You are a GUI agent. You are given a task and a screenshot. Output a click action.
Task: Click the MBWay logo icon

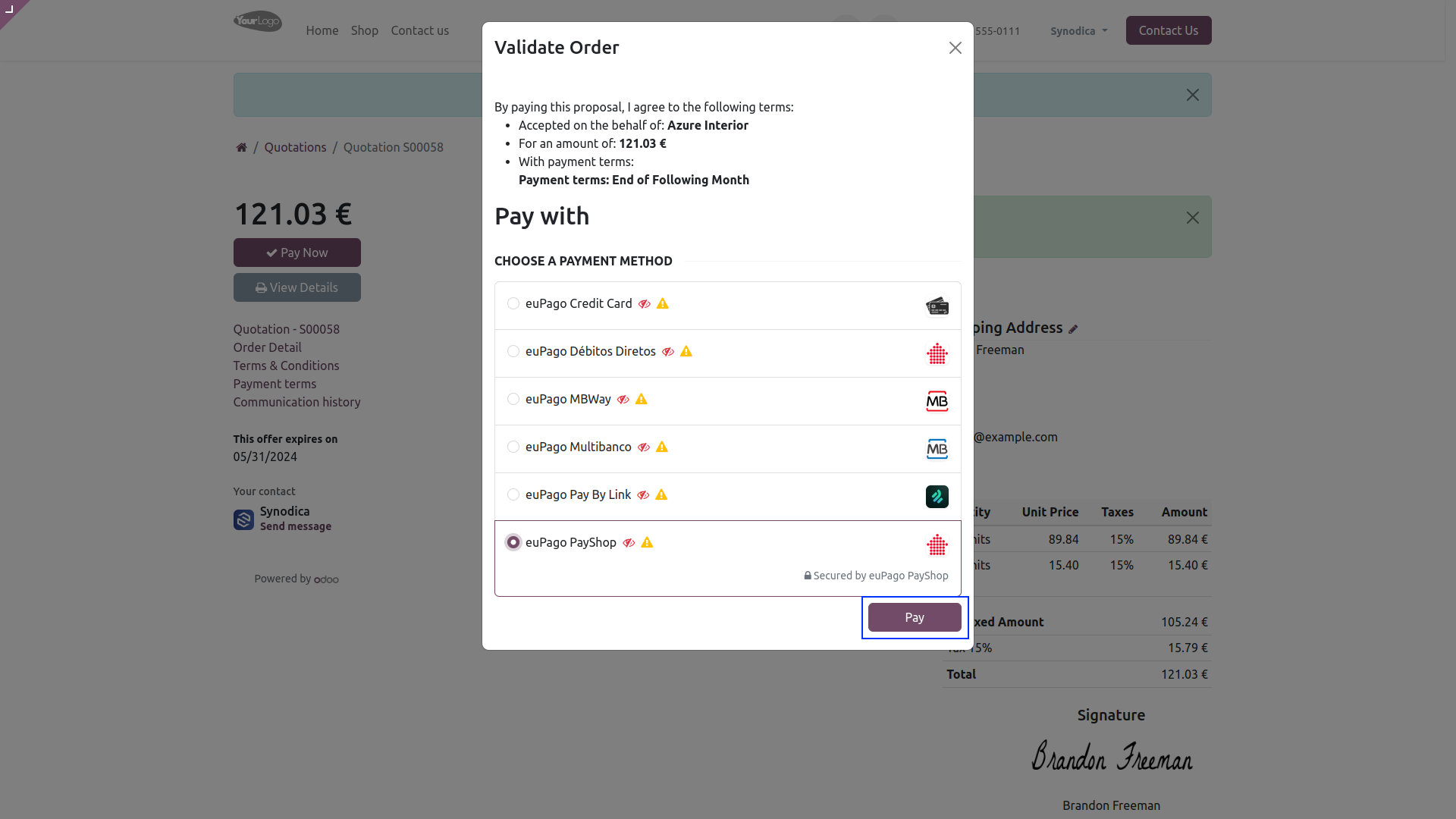[x=937, y=401]
